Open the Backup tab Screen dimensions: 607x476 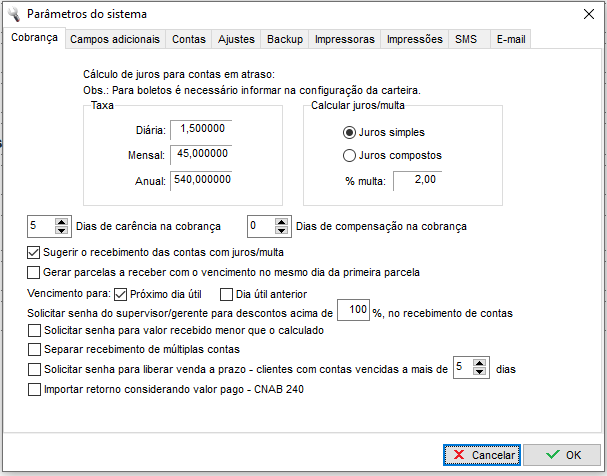click(x=285, y=39)
